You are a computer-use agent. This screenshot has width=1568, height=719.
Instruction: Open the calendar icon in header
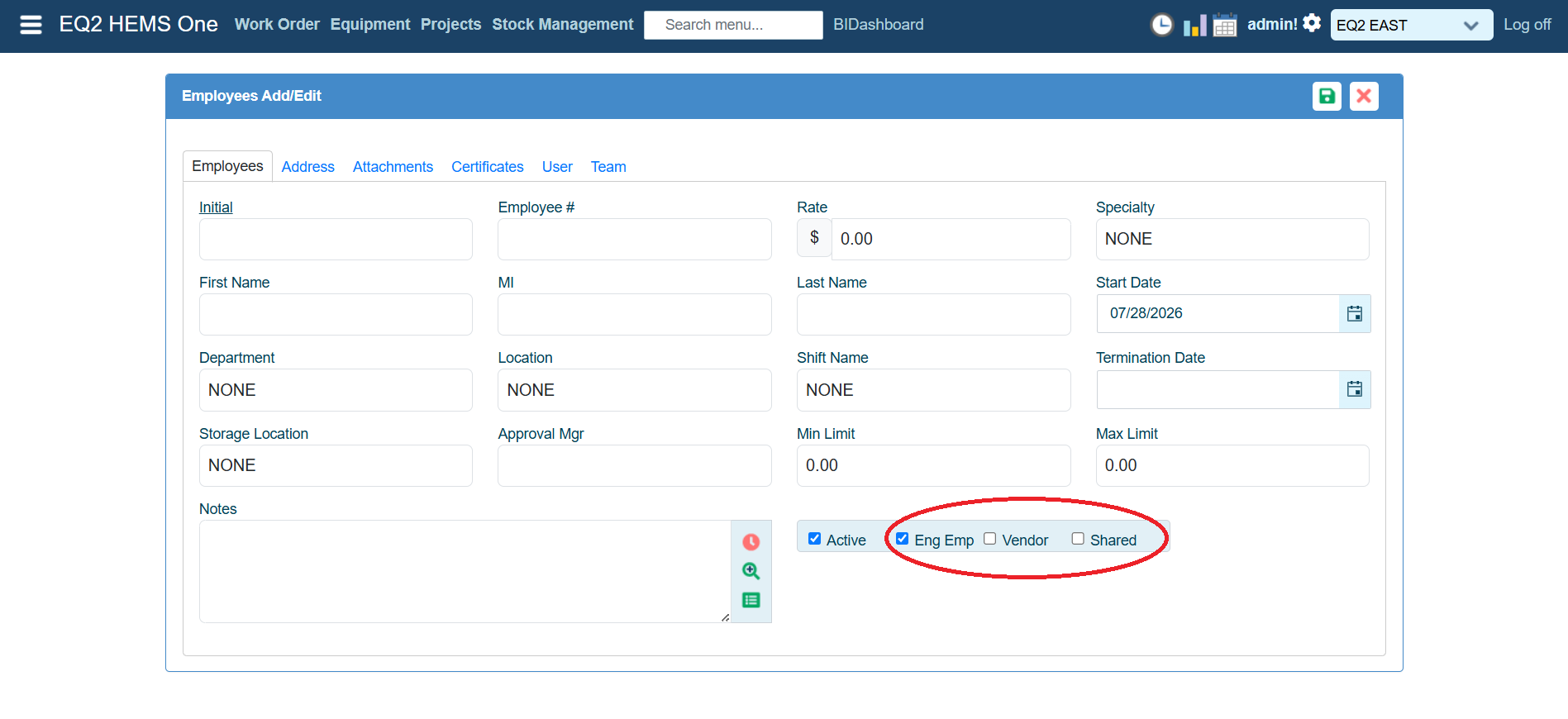click(1225, 25)
